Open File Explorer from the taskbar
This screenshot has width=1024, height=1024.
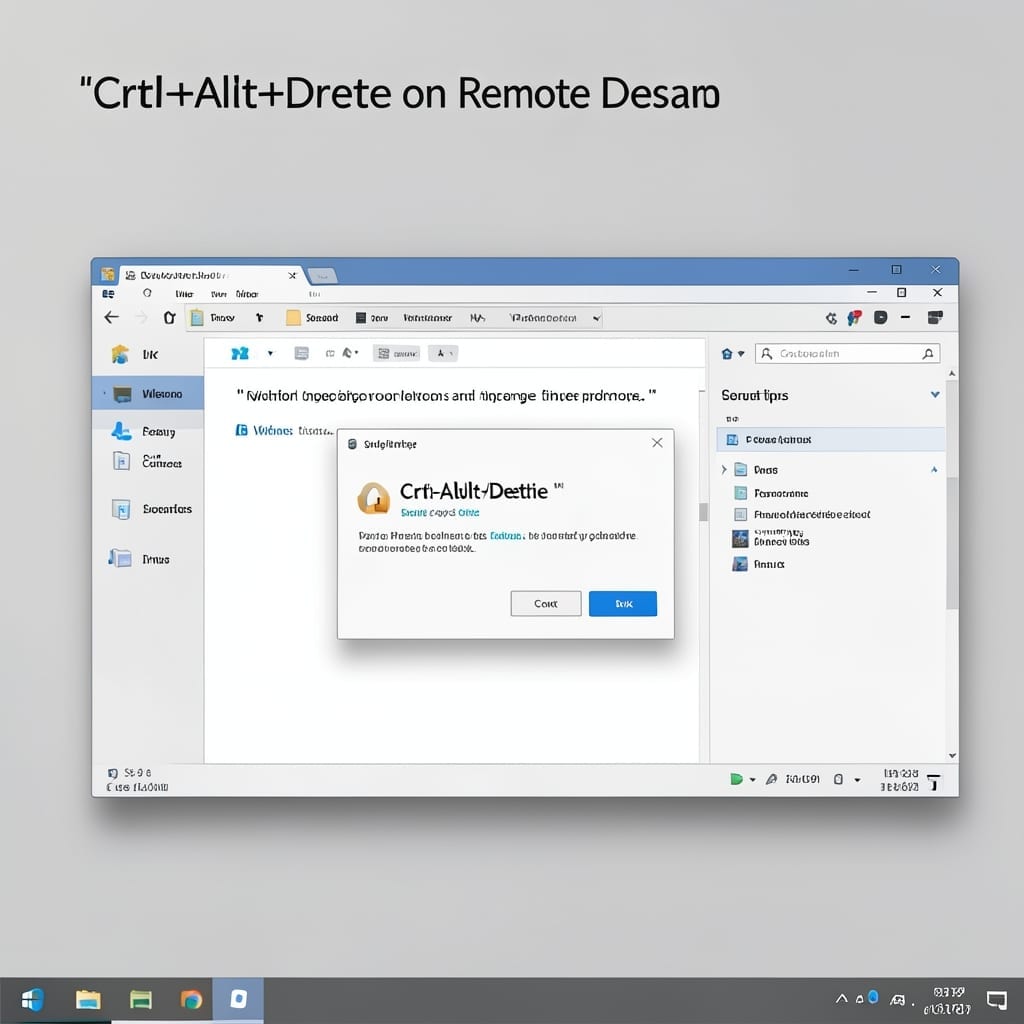point(88,999)
